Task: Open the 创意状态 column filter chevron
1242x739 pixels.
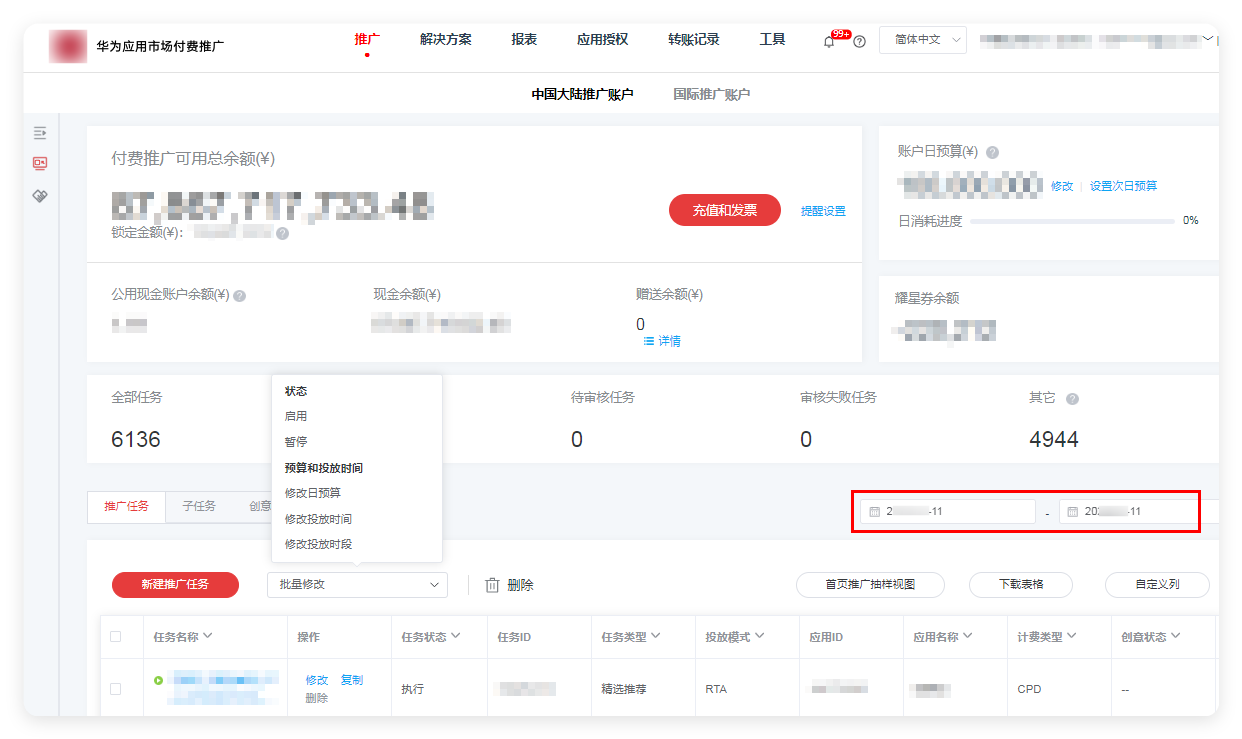Action: (1176, 636)
